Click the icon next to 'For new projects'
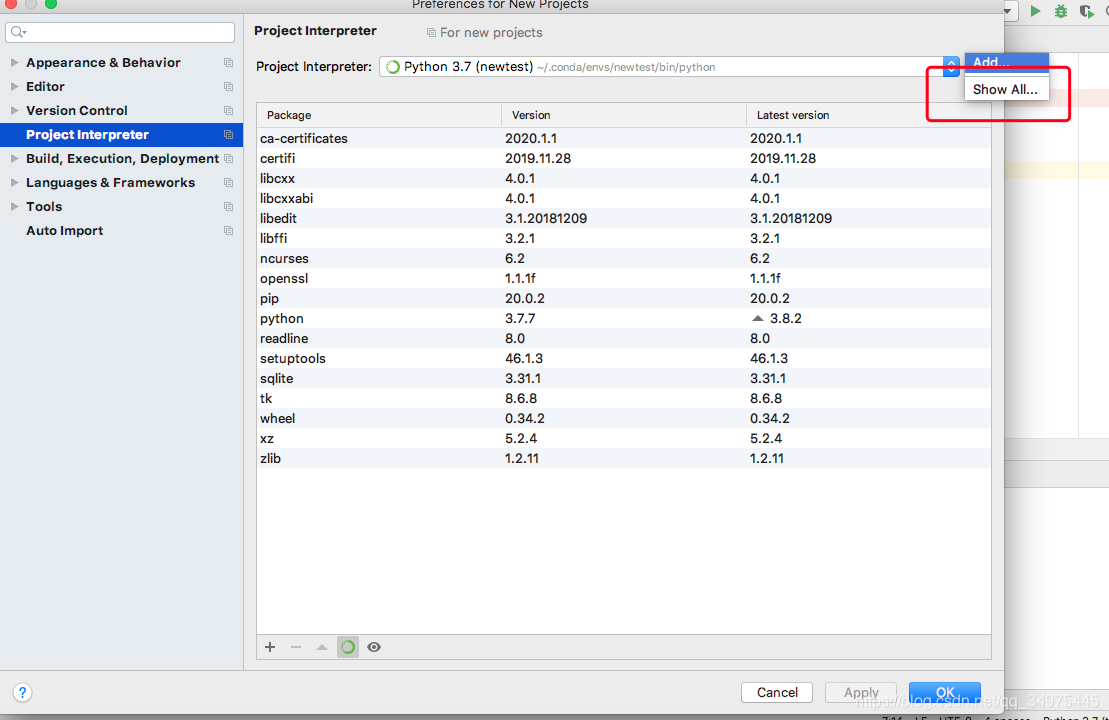1109x720 pixels. pos(431,33)
